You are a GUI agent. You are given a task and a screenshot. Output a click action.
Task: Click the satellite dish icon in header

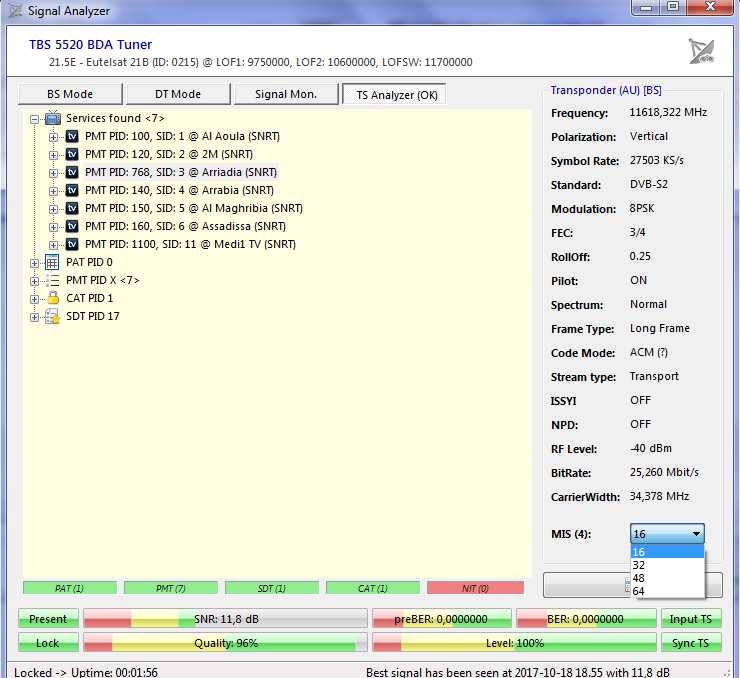click(702, 51)
